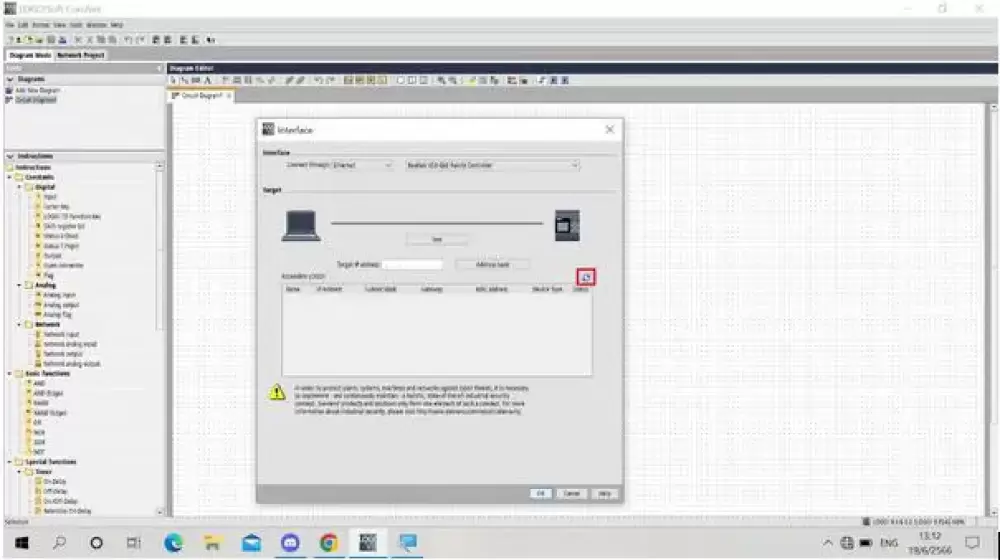Click Add New Diagram in the Diagrams panel
The height and width of the screenshot is (560, 1000).
click(36, 91)
